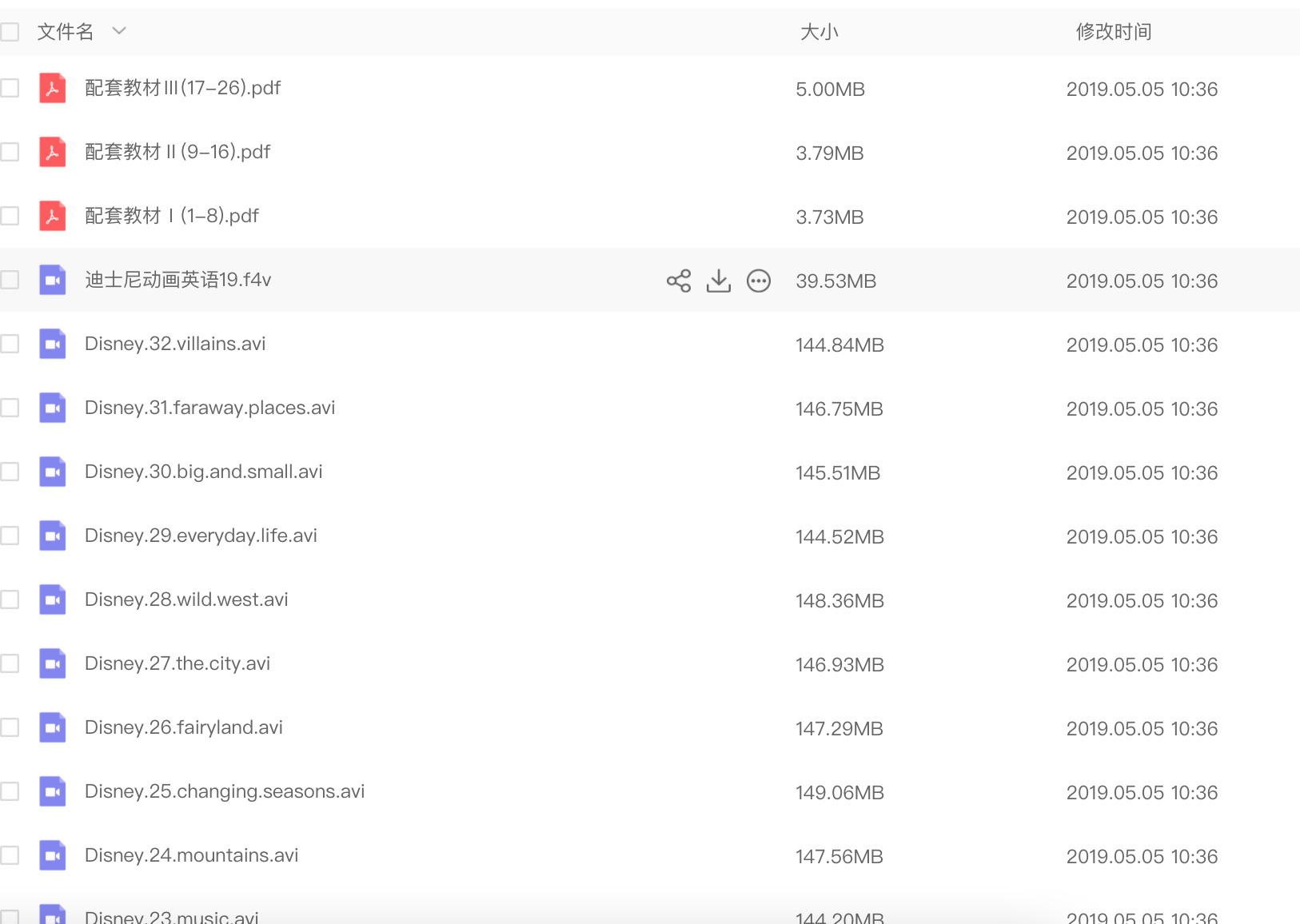
Task: Open Disney.31.faraway.places.avi file name
Action: click(209, 408)
